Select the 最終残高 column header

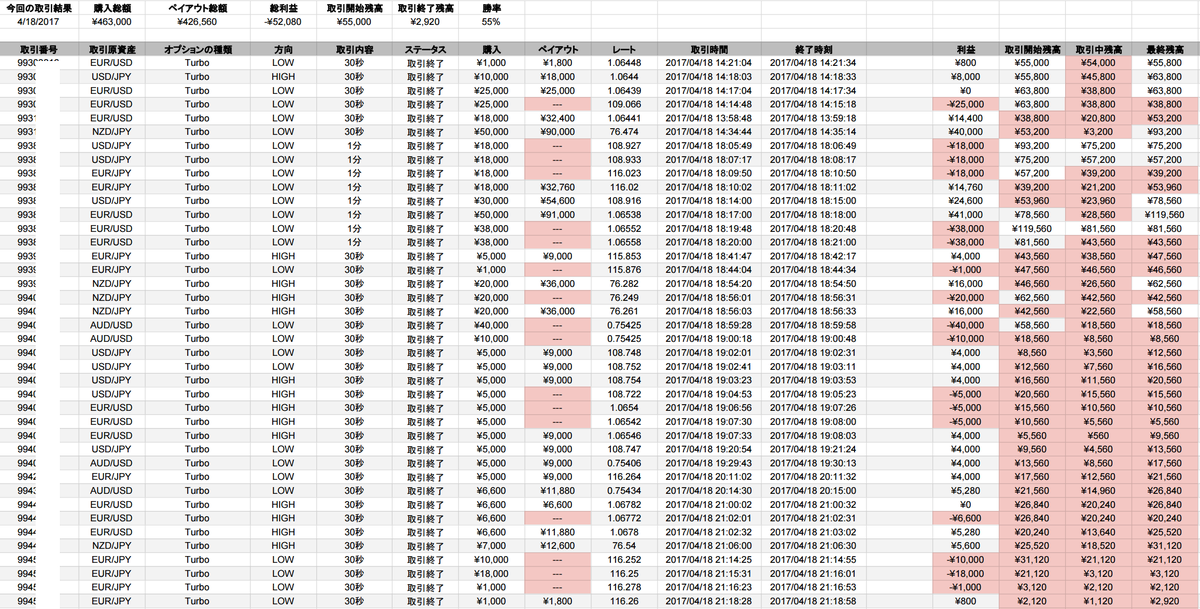[1164, 49]
